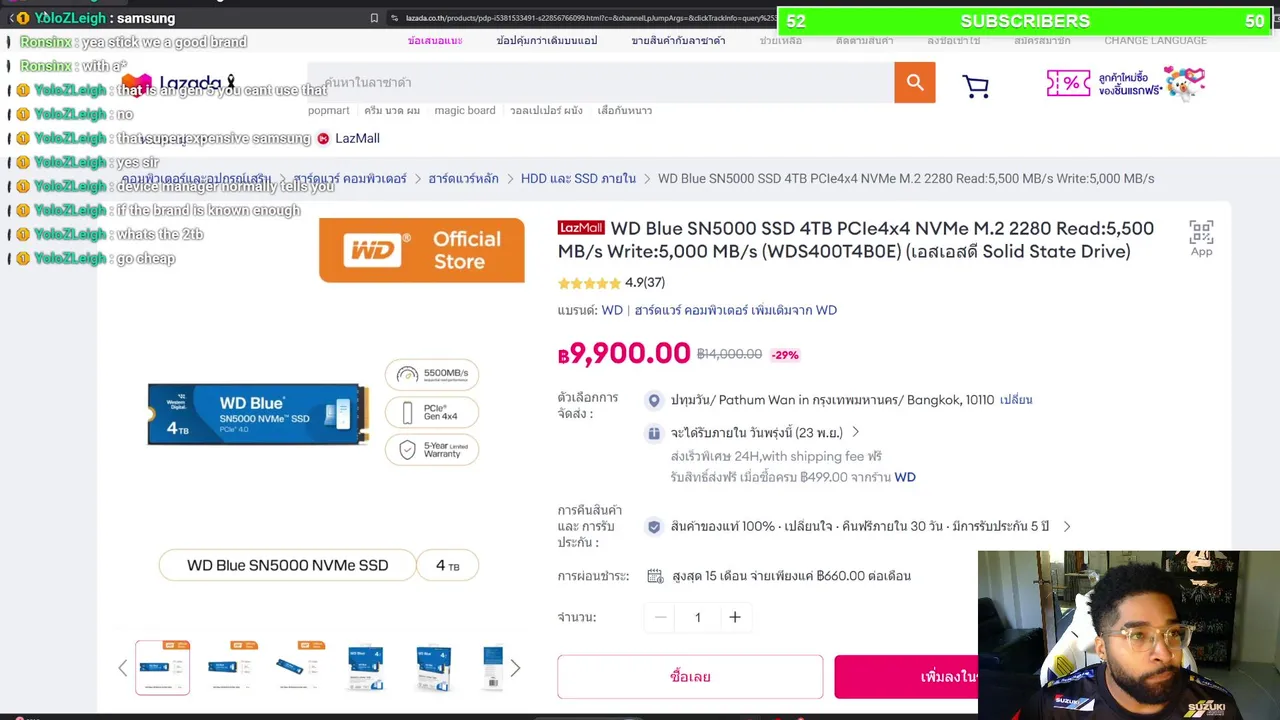
Task: Click the delivery location pin icon
Action: [x=654, y=400]
